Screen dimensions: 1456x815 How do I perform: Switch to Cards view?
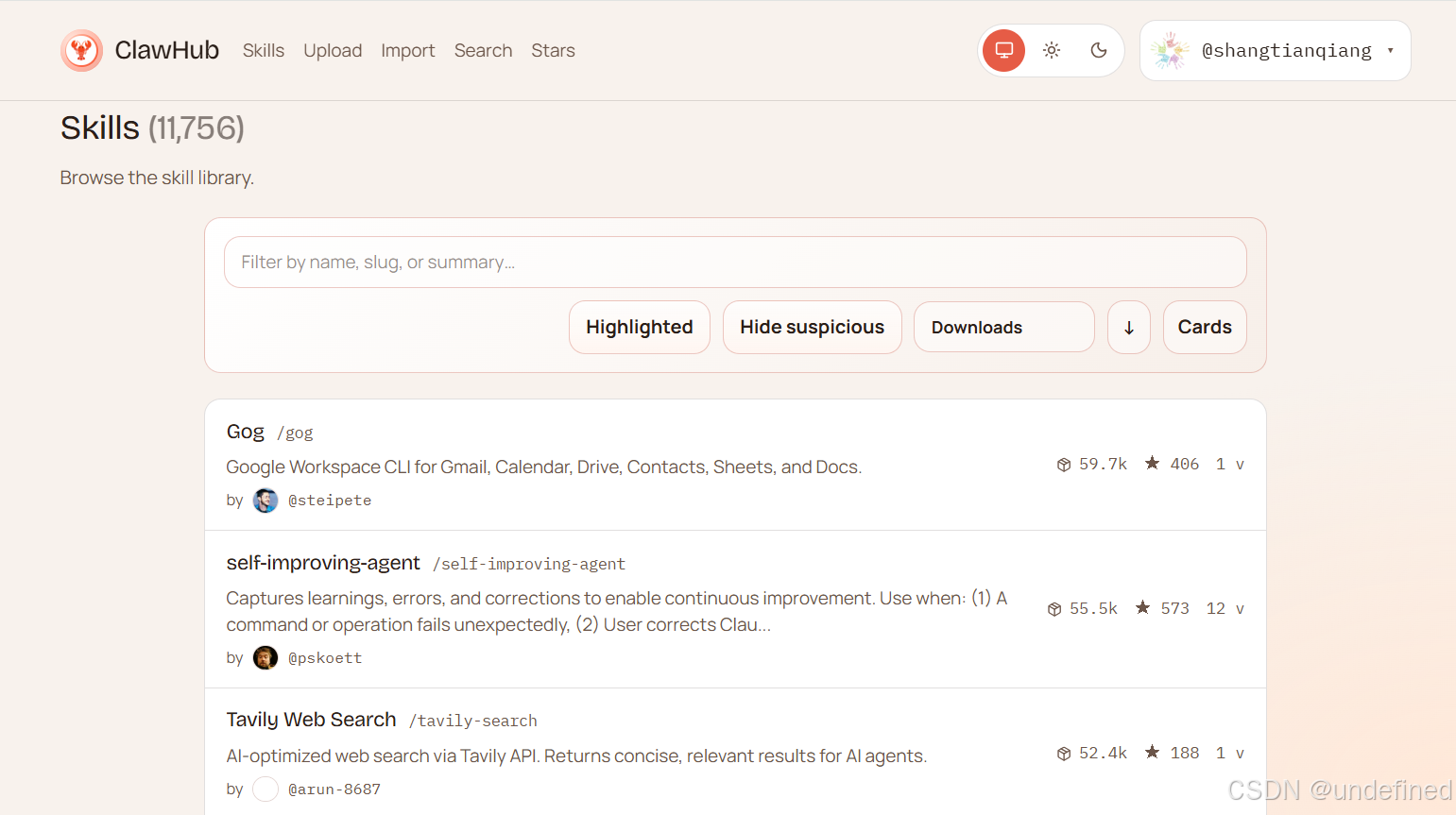tap(1205, 327)
